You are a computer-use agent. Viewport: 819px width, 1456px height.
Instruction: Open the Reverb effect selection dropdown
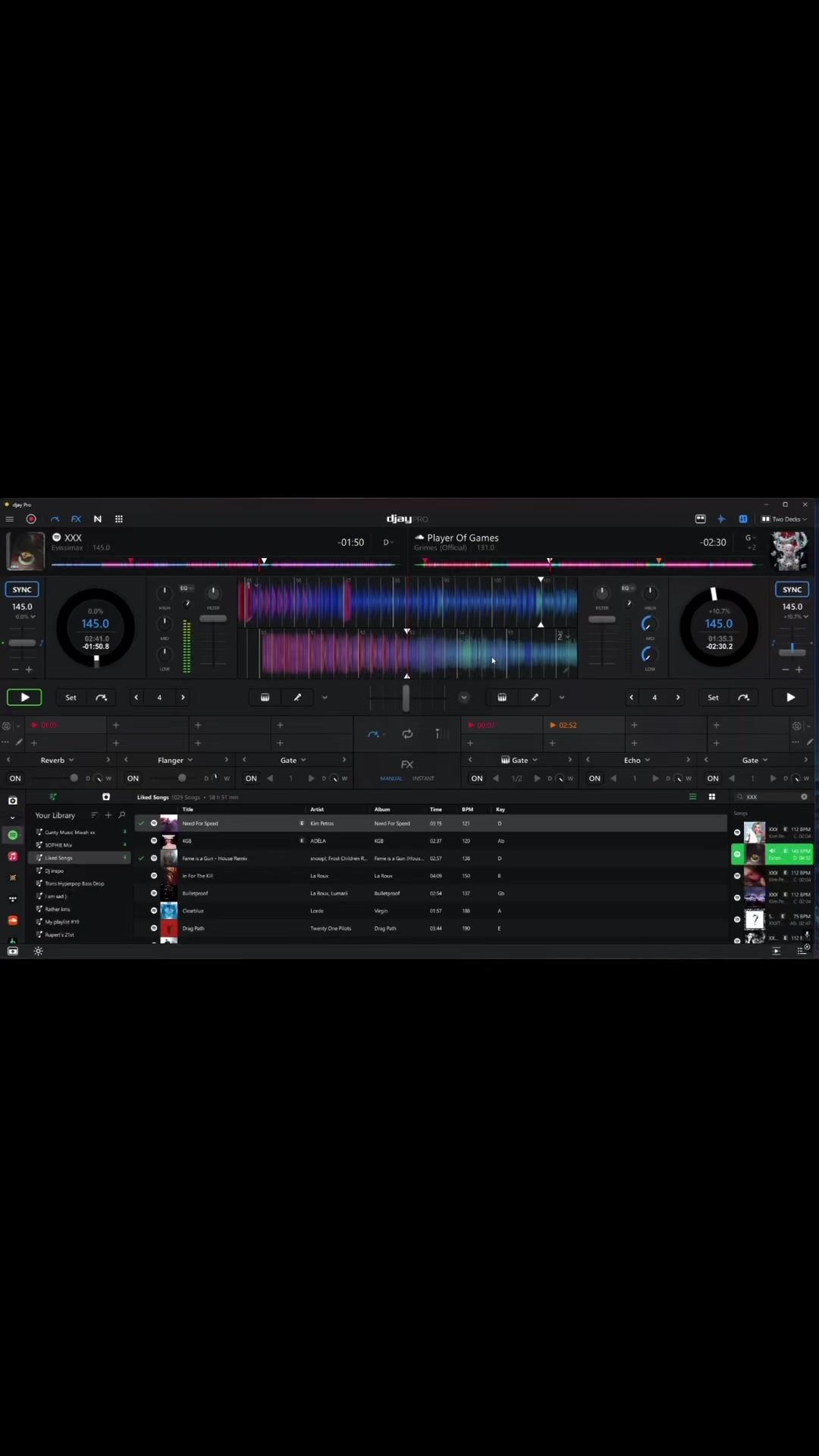click(x=58, y=761)
